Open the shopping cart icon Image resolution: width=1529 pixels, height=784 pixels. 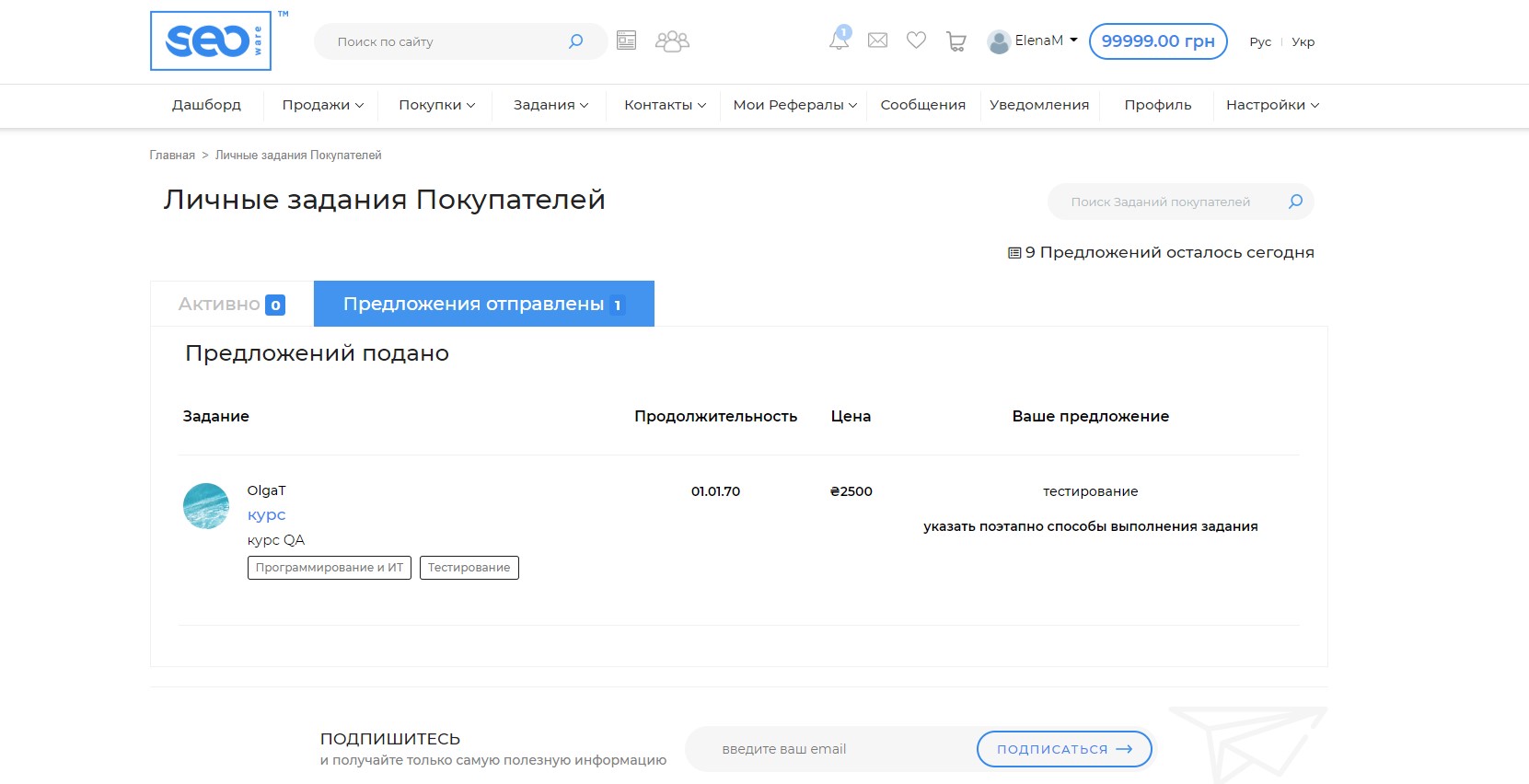956,41
